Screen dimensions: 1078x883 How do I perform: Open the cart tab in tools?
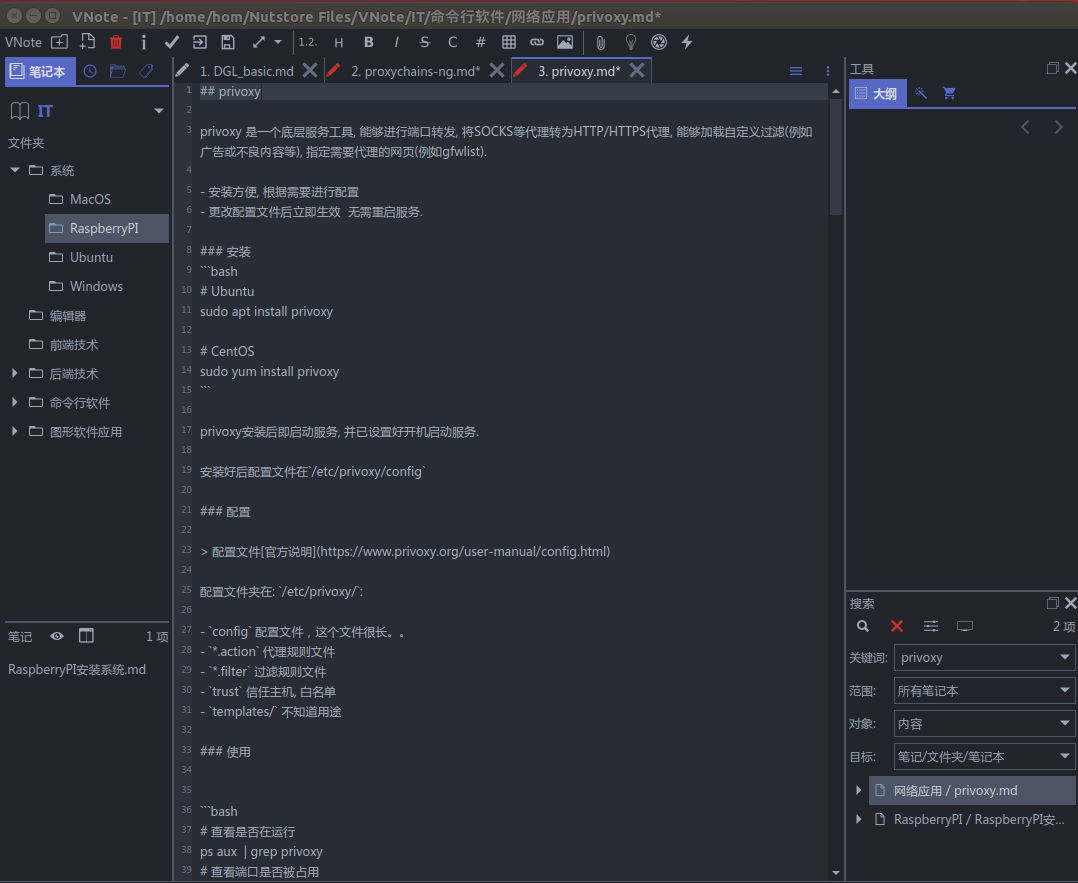click(x=949, y=93)
